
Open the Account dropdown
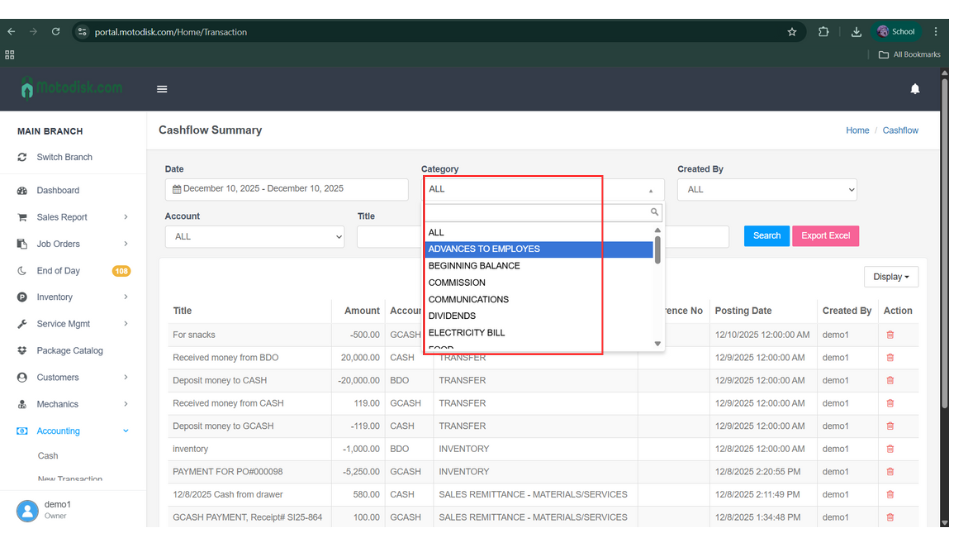click(x=254, y=237)
